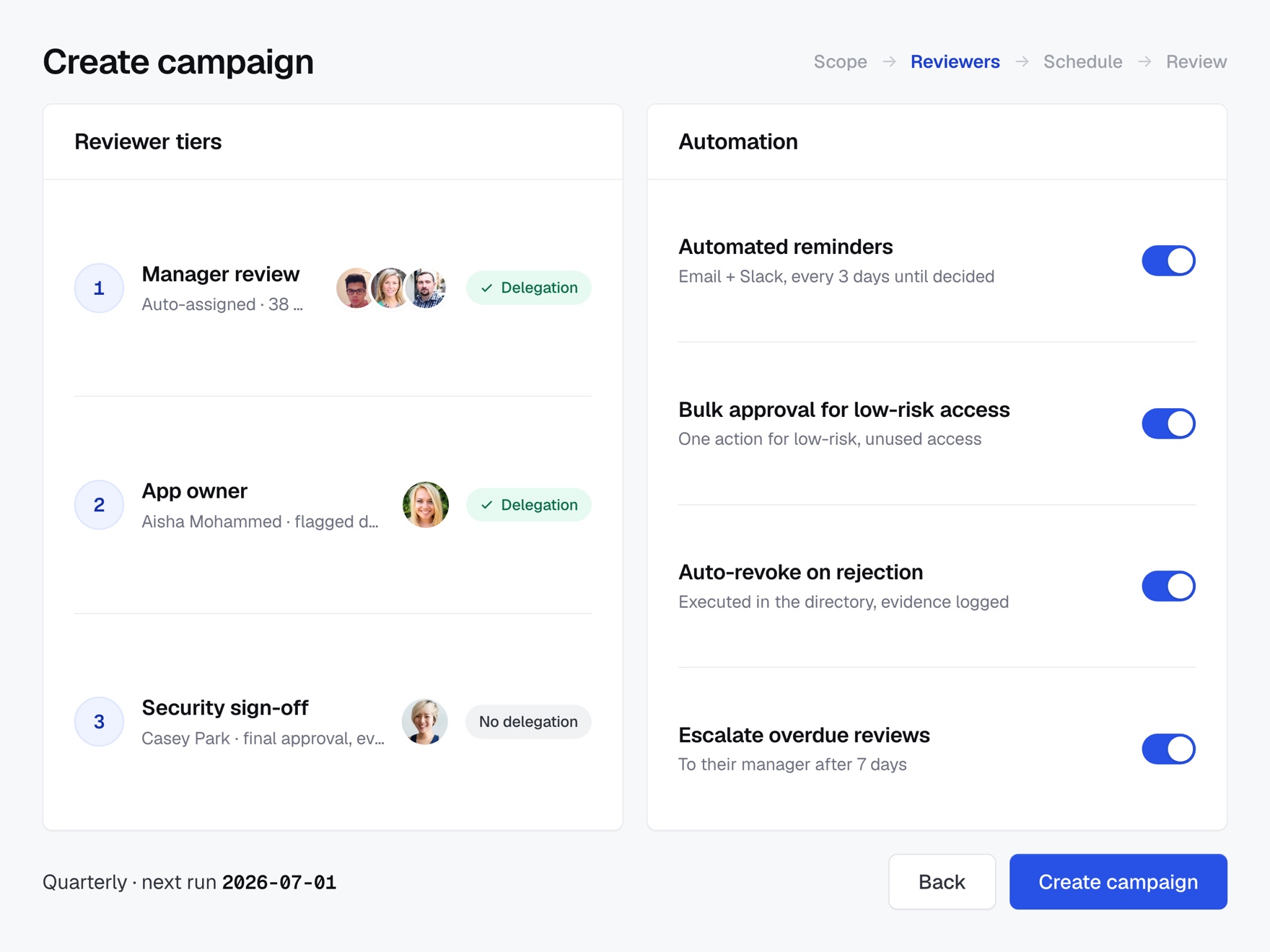Click 'Aisha Mohammed · flagged d...' subtitle
Screen dimensions: 1270x952
tap(260, 521)
